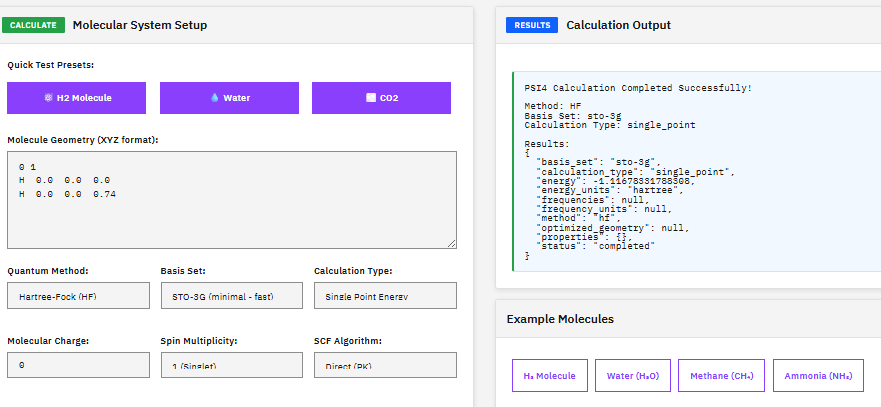Open the Calculation Type dropdown
This screenshot has width=881, height=407.
click(x=385, y=296)
